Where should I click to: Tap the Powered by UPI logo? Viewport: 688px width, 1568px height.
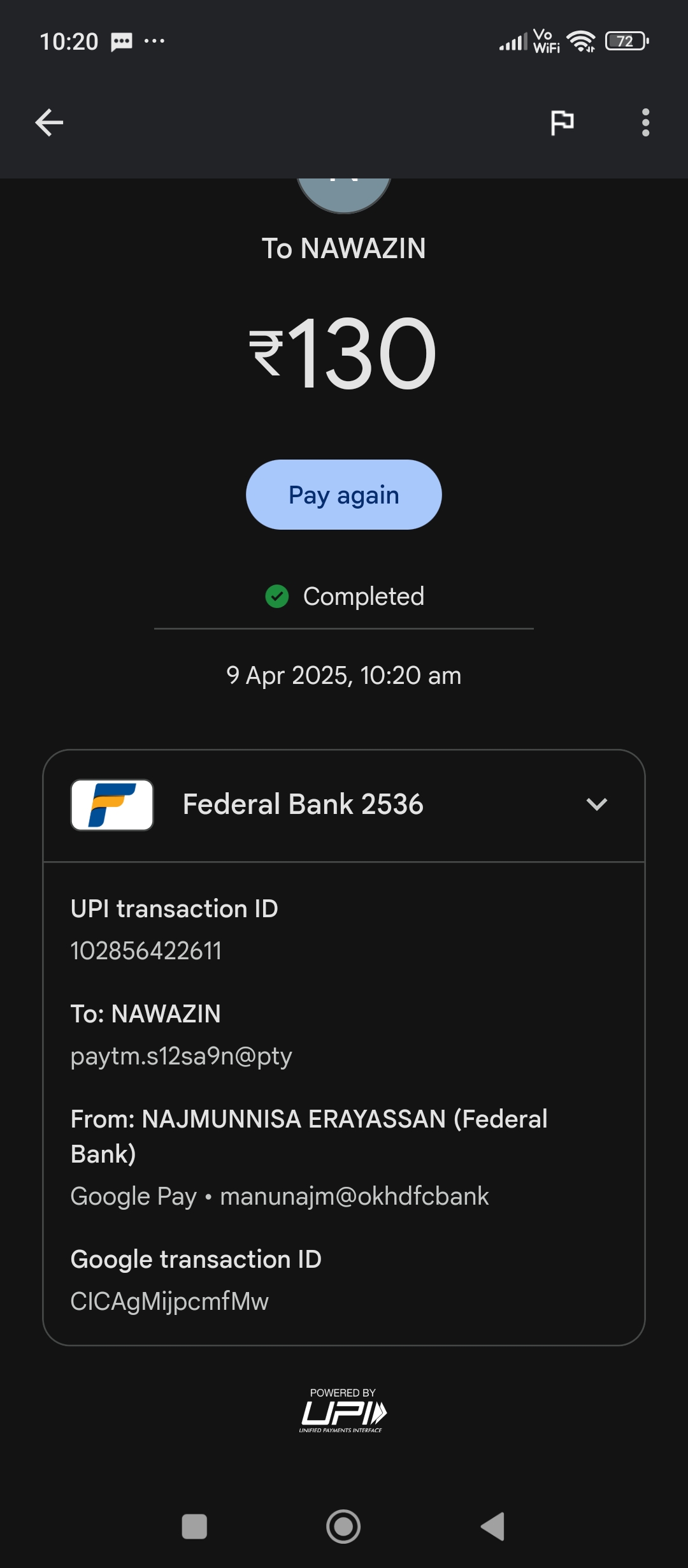click(343, 1411)
